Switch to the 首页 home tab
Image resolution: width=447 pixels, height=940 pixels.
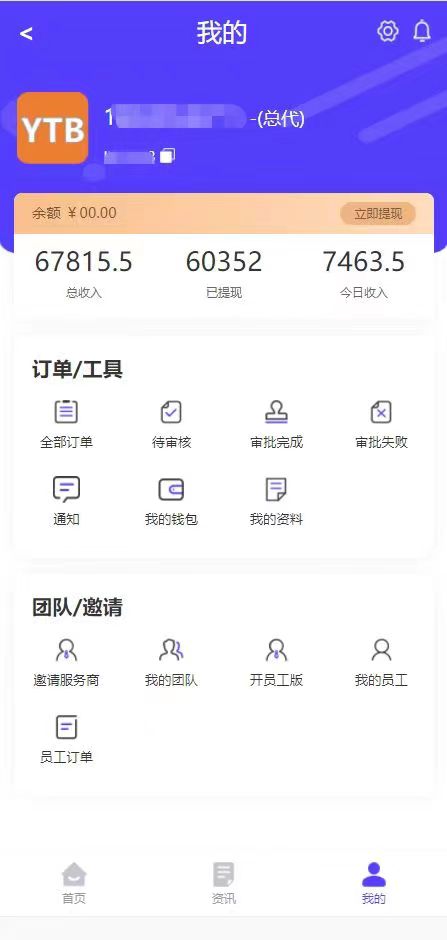point(74,882)
